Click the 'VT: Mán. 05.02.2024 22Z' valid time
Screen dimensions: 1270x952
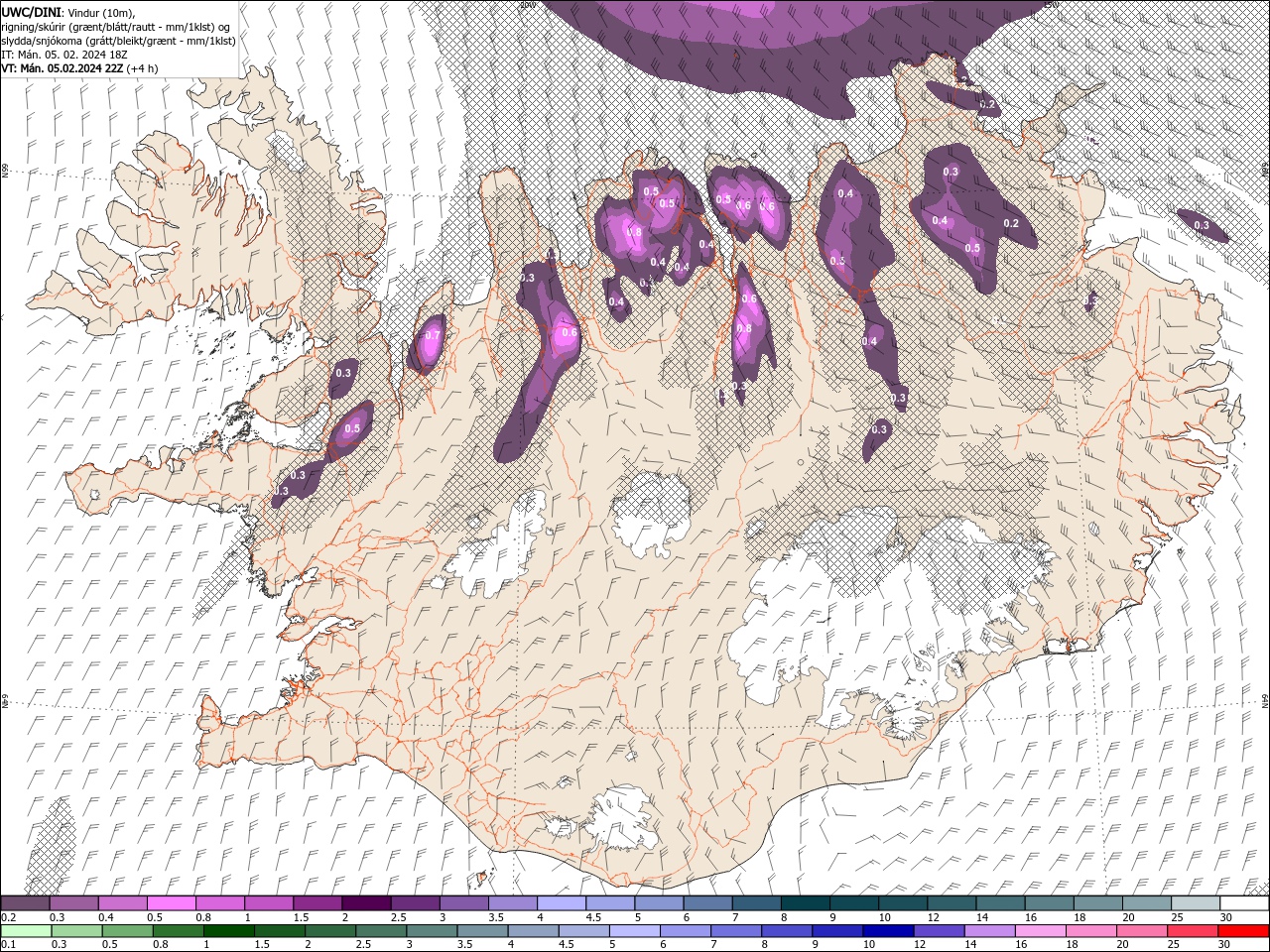coord(62,68)
